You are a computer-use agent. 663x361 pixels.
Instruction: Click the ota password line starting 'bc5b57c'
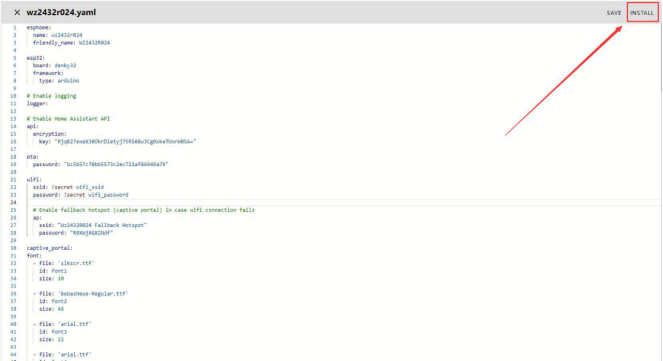click(101, 164)
